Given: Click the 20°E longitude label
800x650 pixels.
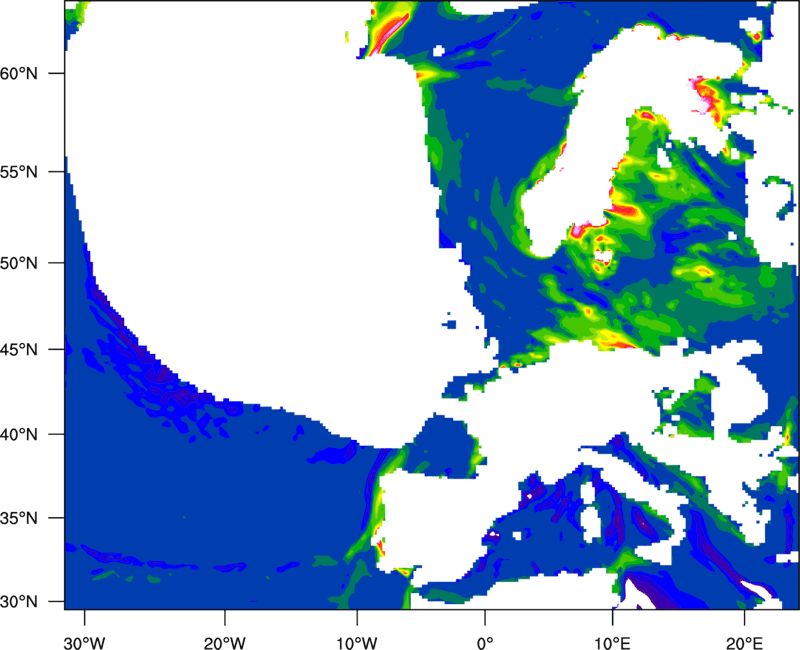Looking at the screenshot, I should tap(744, 643).
